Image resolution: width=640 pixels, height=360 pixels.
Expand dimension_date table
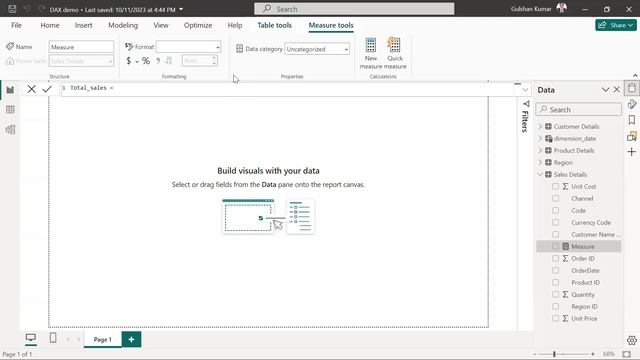540,139
